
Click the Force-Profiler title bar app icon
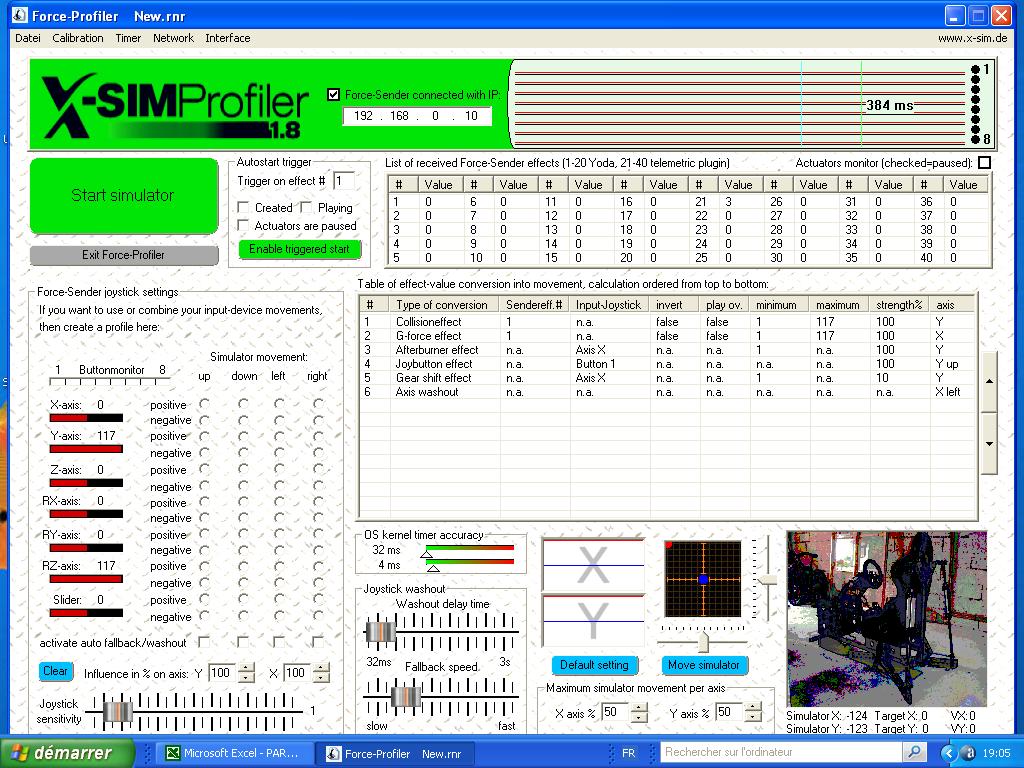[x=20, y=15]
